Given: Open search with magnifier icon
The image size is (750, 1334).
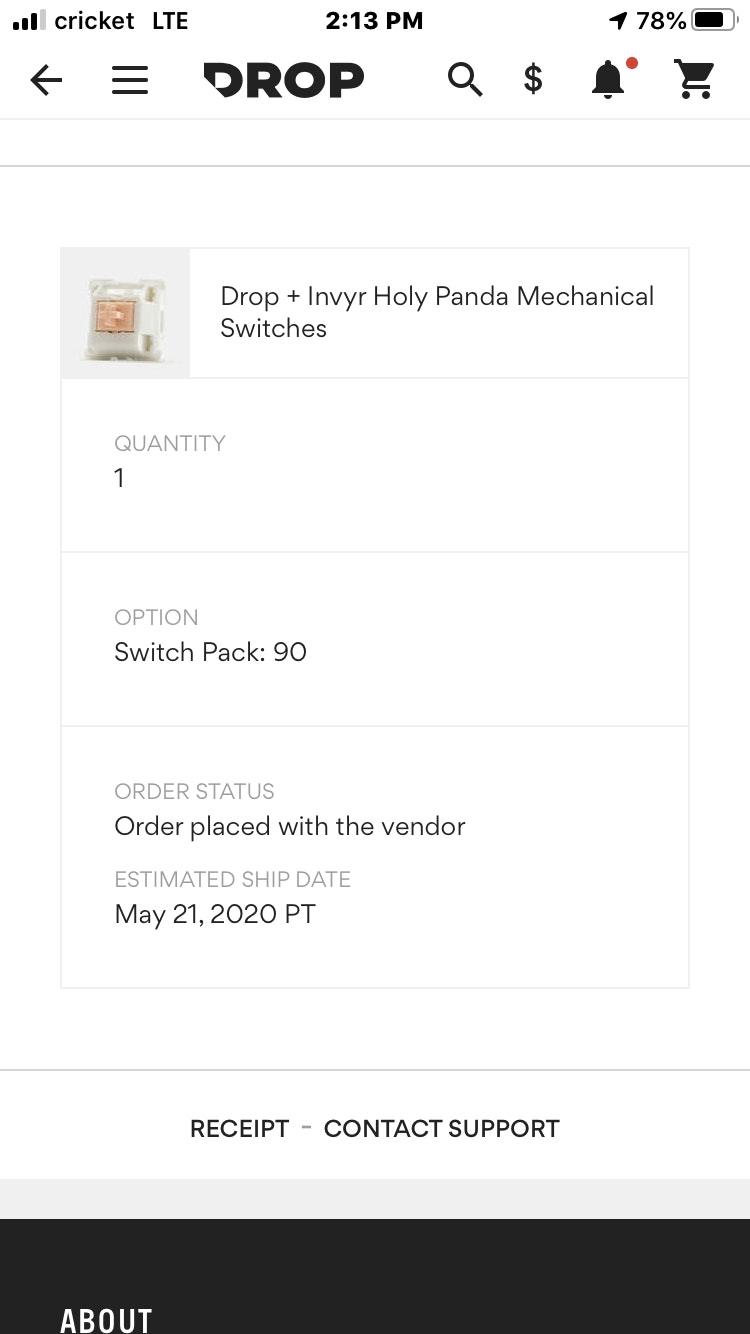Looking at the screenshot, I should click(x=465, y=79).
